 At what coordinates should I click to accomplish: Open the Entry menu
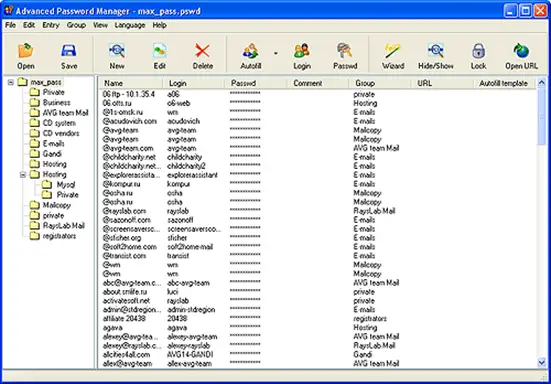pyautogui.click(x=51, y=25)
